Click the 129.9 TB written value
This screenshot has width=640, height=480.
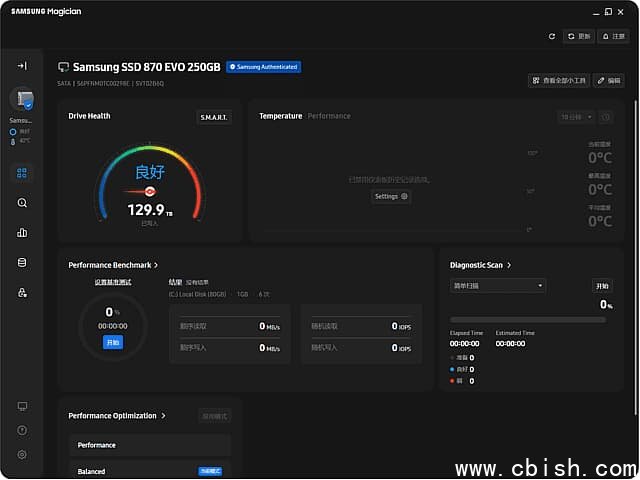[150, 210]
